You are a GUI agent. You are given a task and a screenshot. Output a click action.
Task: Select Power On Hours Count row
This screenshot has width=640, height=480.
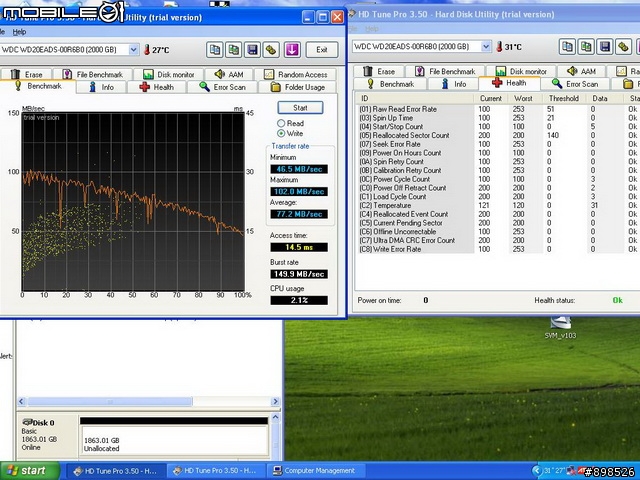(x=498, y=153)
